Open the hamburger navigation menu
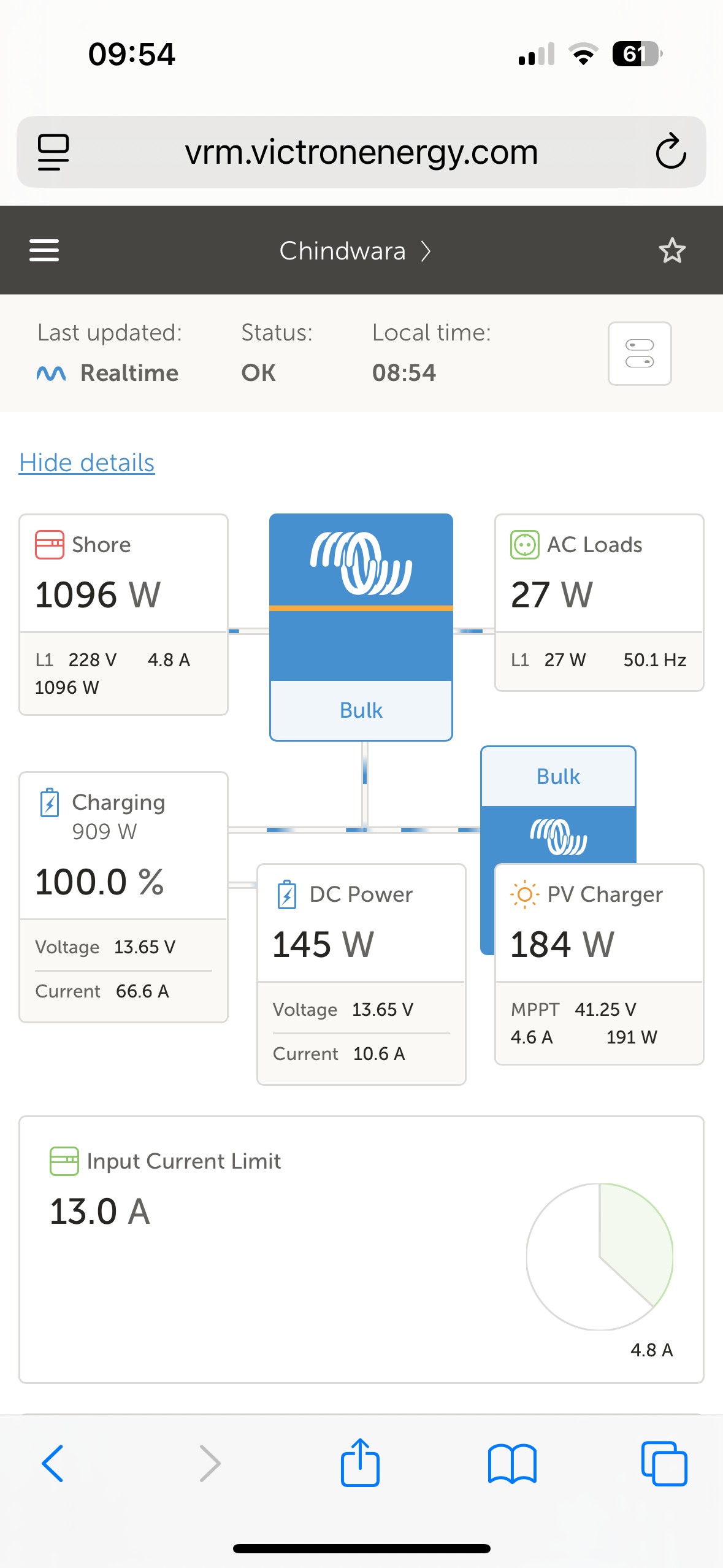 [44, 250]
